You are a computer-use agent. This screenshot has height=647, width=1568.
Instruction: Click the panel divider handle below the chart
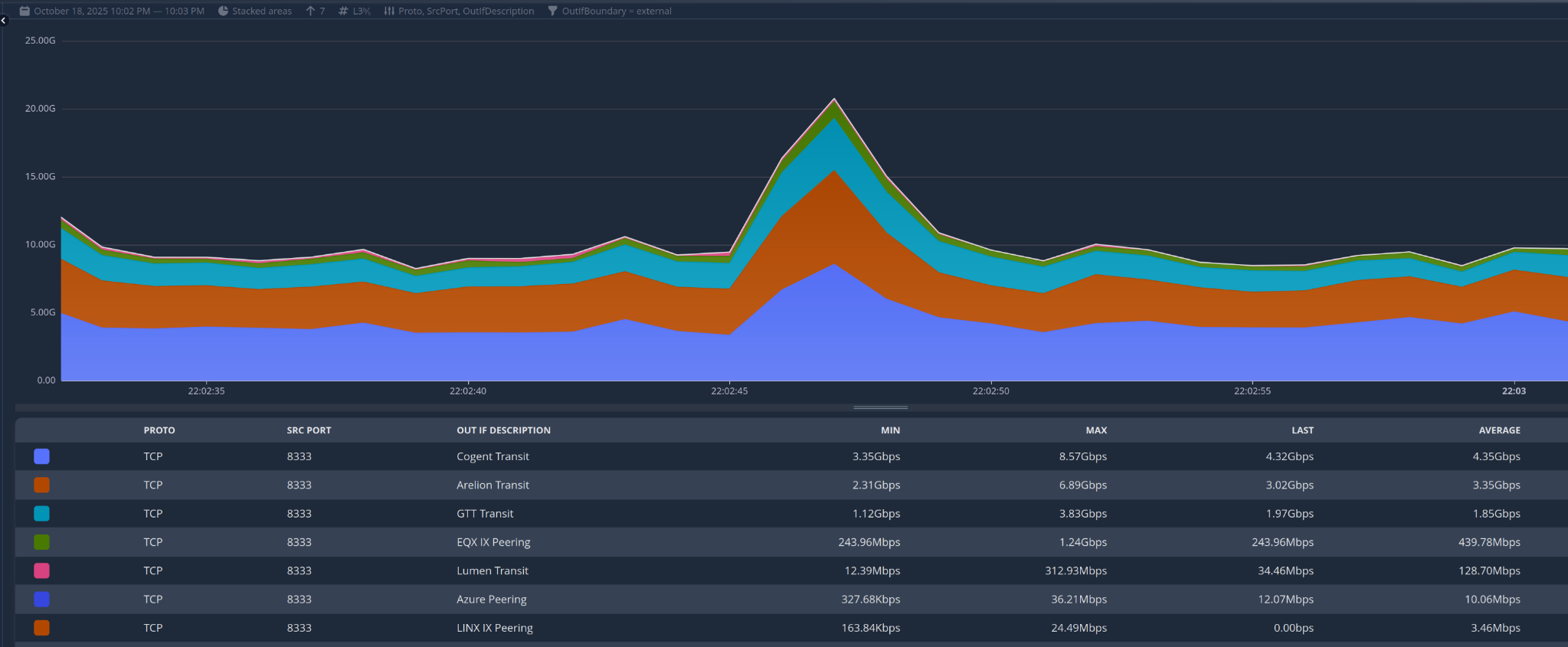(x=880, y=407)
